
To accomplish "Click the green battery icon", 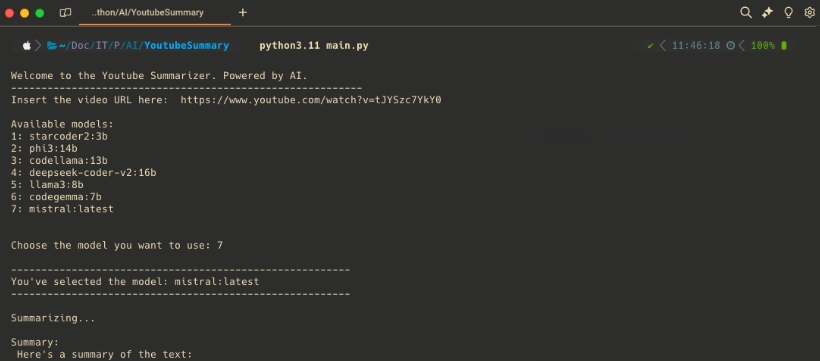I will tap(784, 46).
